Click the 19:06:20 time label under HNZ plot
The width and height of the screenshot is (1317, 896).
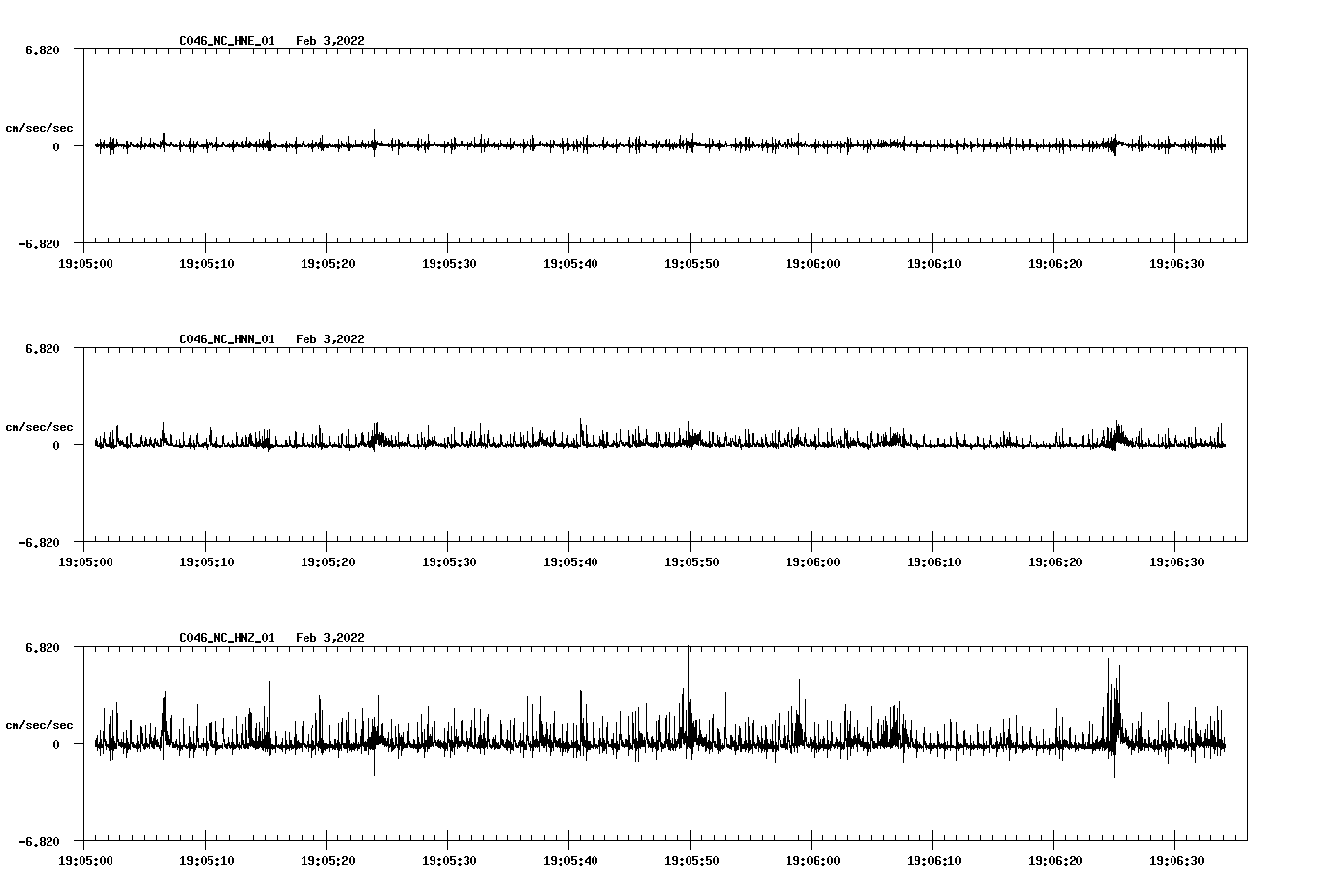coord(1055,860)
